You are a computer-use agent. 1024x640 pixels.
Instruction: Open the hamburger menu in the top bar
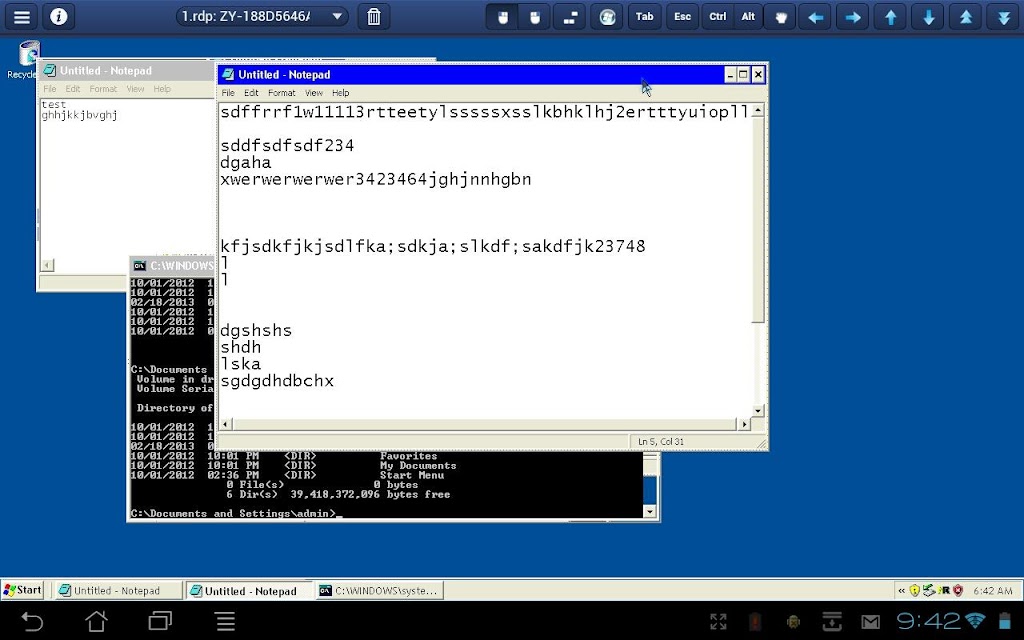22,16
